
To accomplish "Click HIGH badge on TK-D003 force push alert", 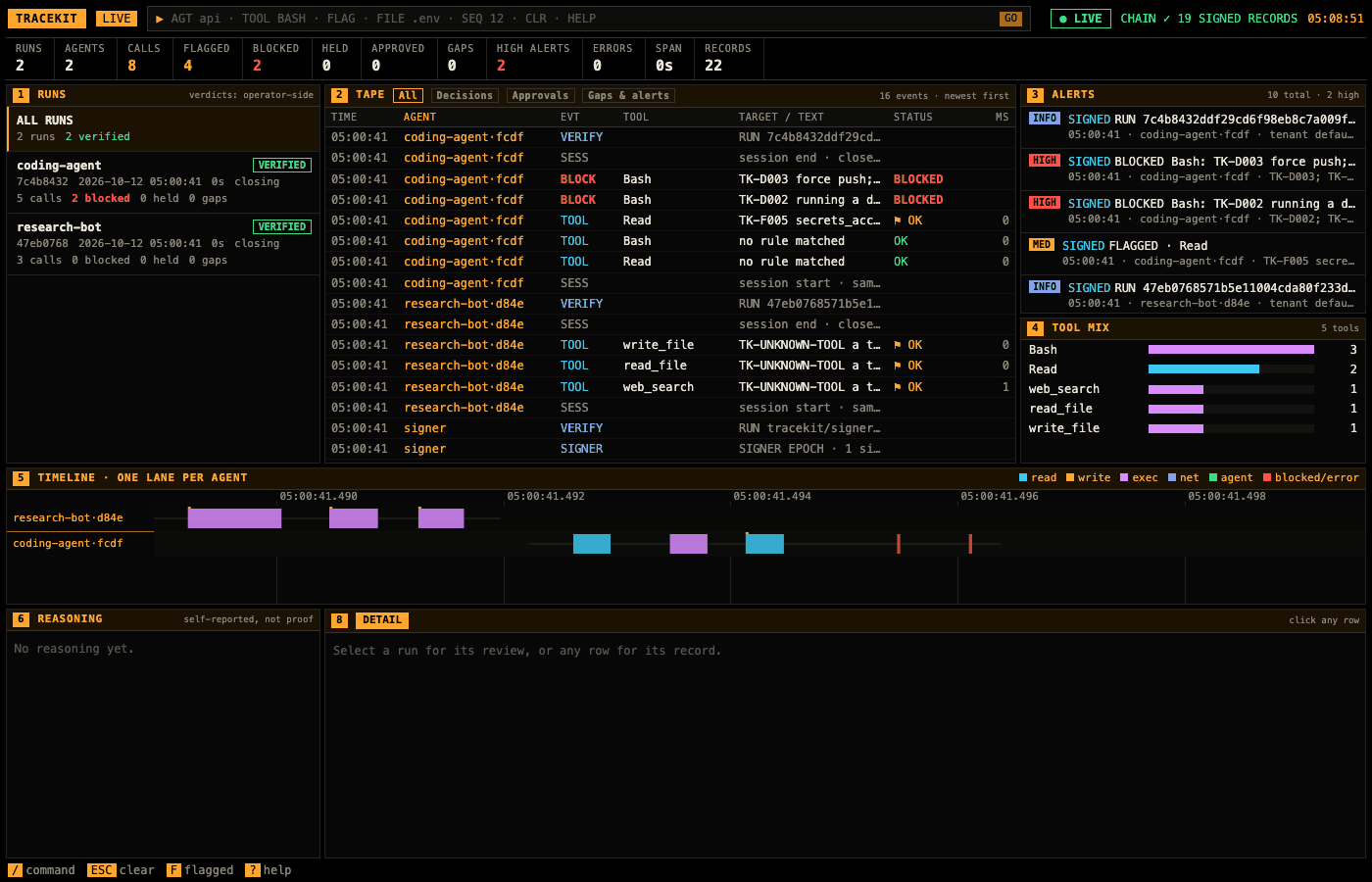I will [x=1045, y=161].
